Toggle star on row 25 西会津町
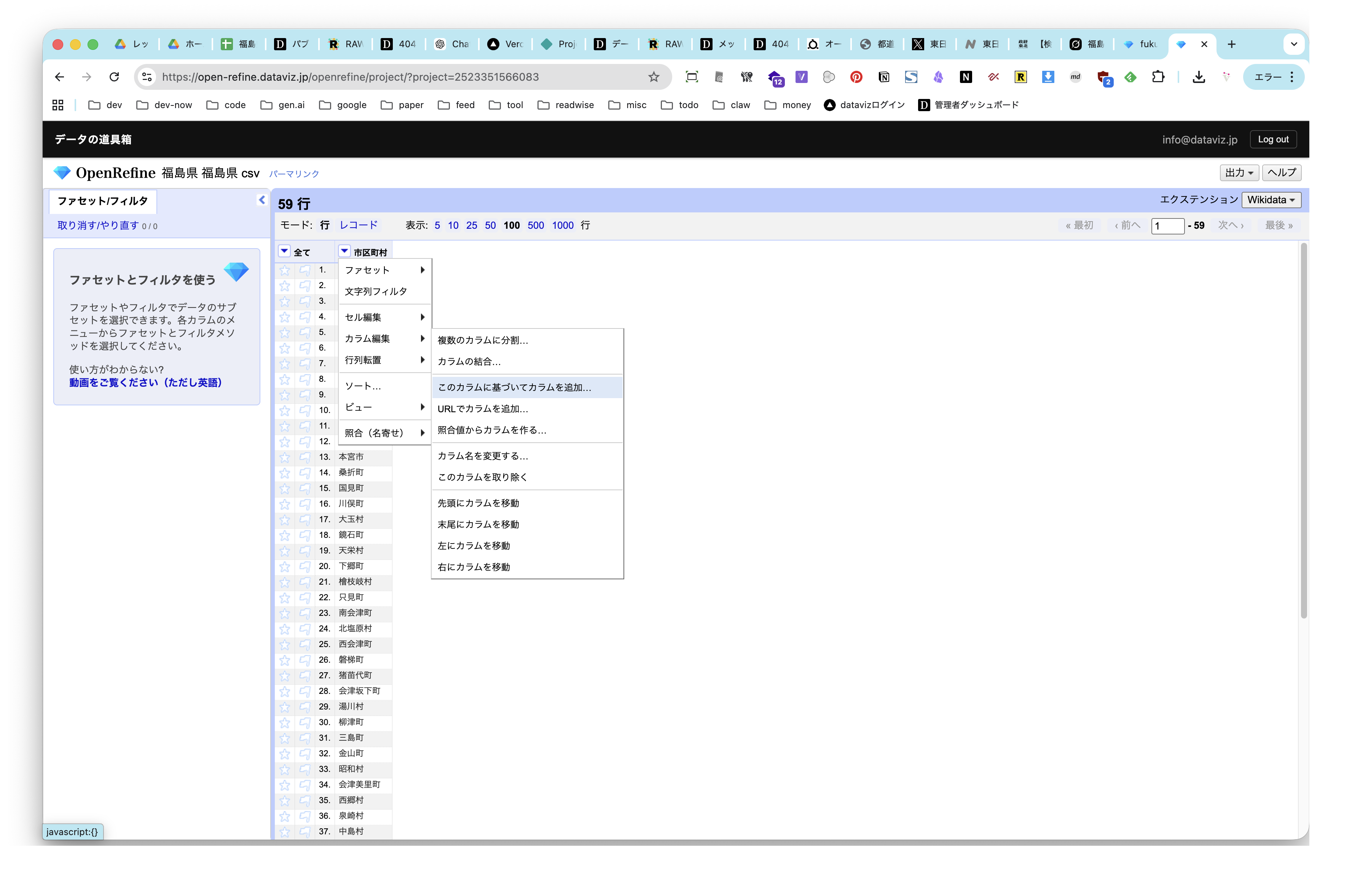Image resolution: width=1352 pixels, height=896 pixels. pos(285,644)
